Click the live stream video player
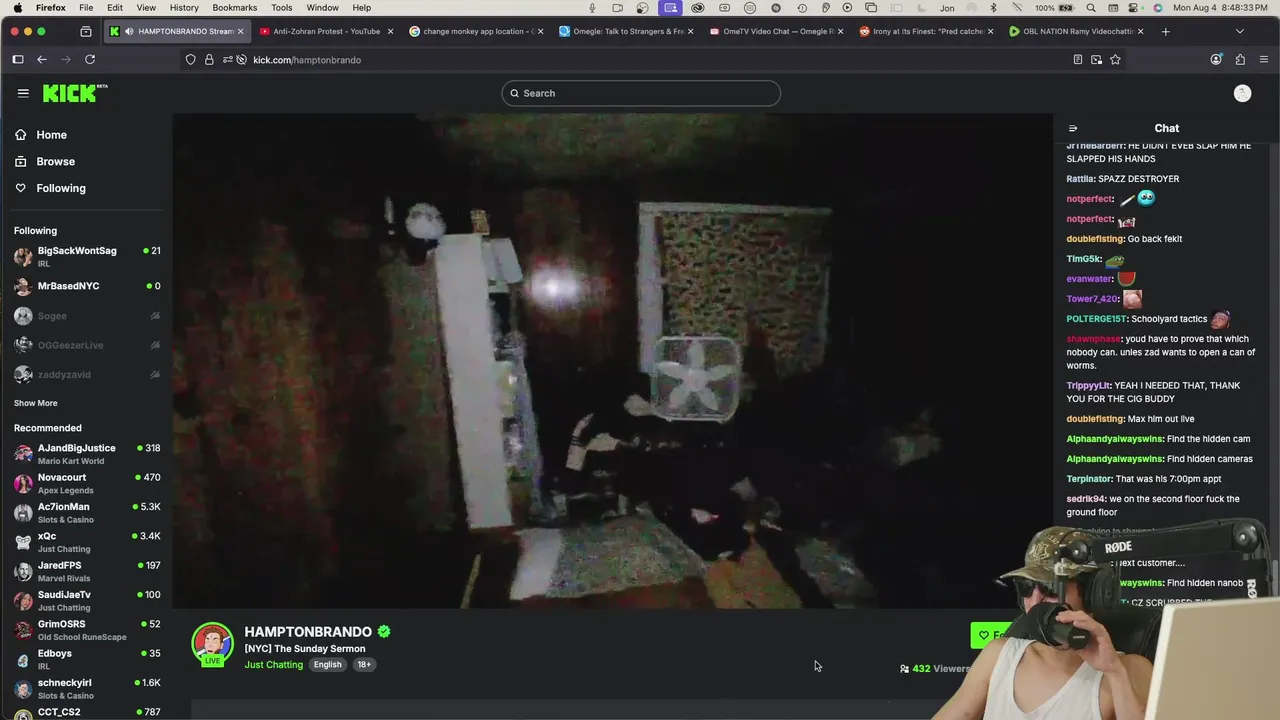This screenshot has width=1280, height=720. (612, 360)
